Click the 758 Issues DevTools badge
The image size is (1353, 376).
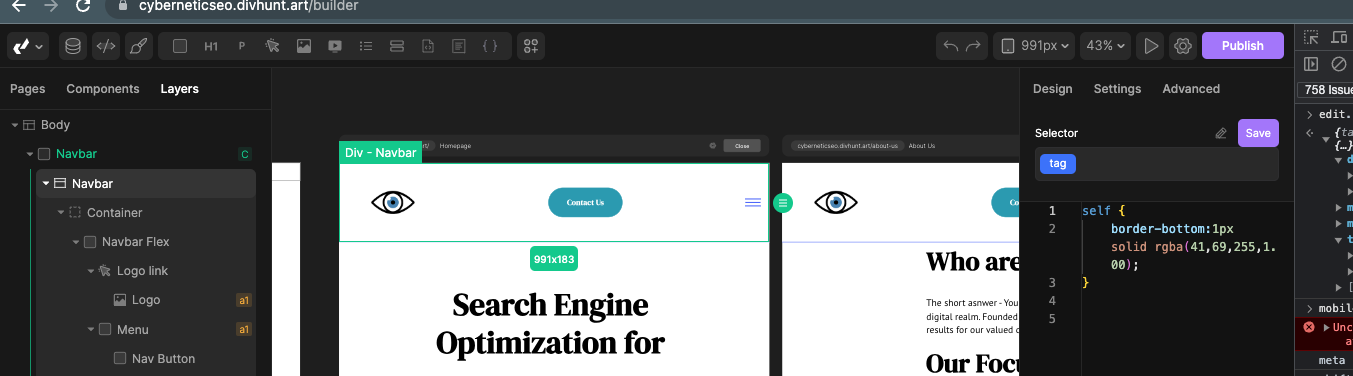(x=1325, y=89)
